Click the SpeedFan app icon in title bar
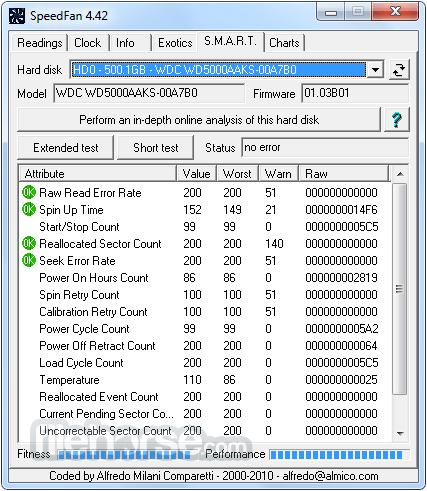This screenshot has width=427, height=491. click(x=17, y=16)
